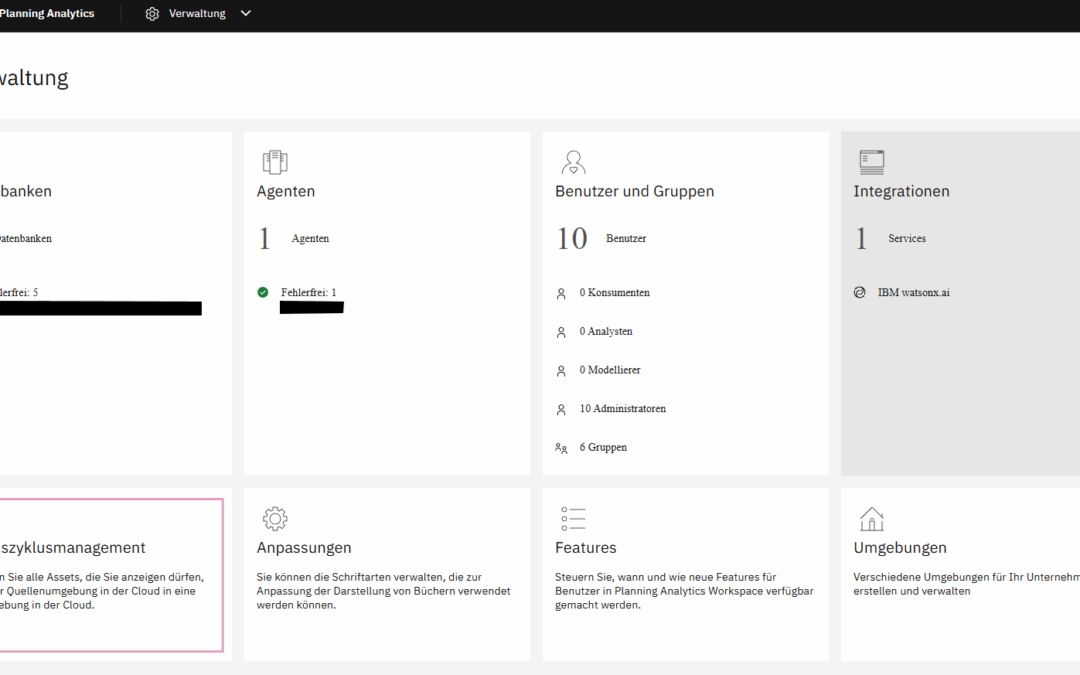Click the IBM watsonx.ai service icon

[859, 293]
